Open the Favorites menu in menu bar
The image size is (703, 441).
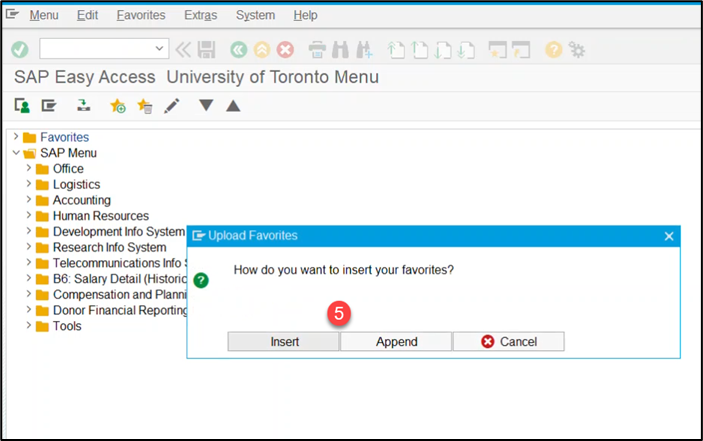(x=141, y=15)
